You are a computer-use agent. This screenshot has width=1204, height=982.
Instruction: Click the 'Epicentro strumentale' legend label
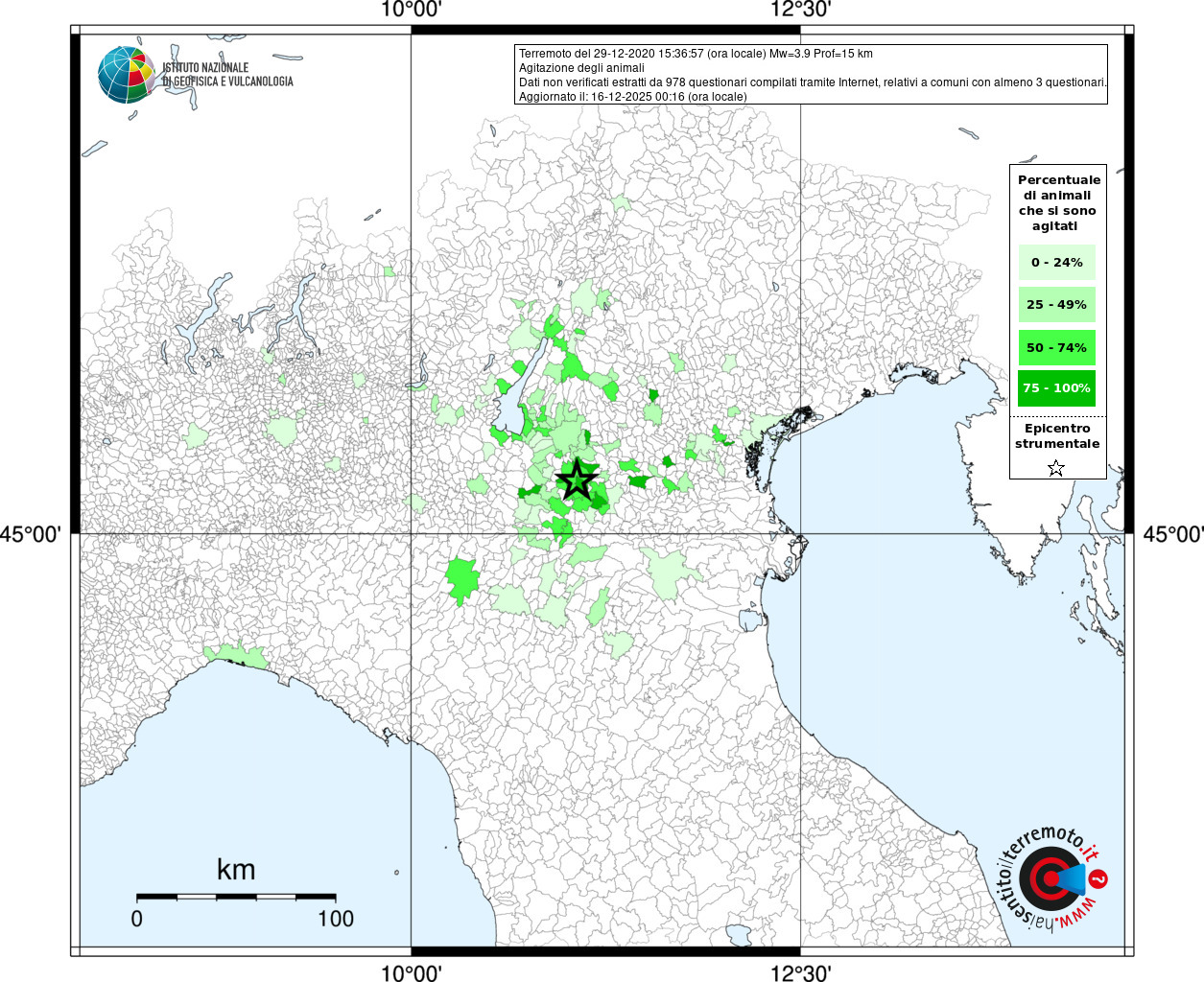pos(1057,436)
